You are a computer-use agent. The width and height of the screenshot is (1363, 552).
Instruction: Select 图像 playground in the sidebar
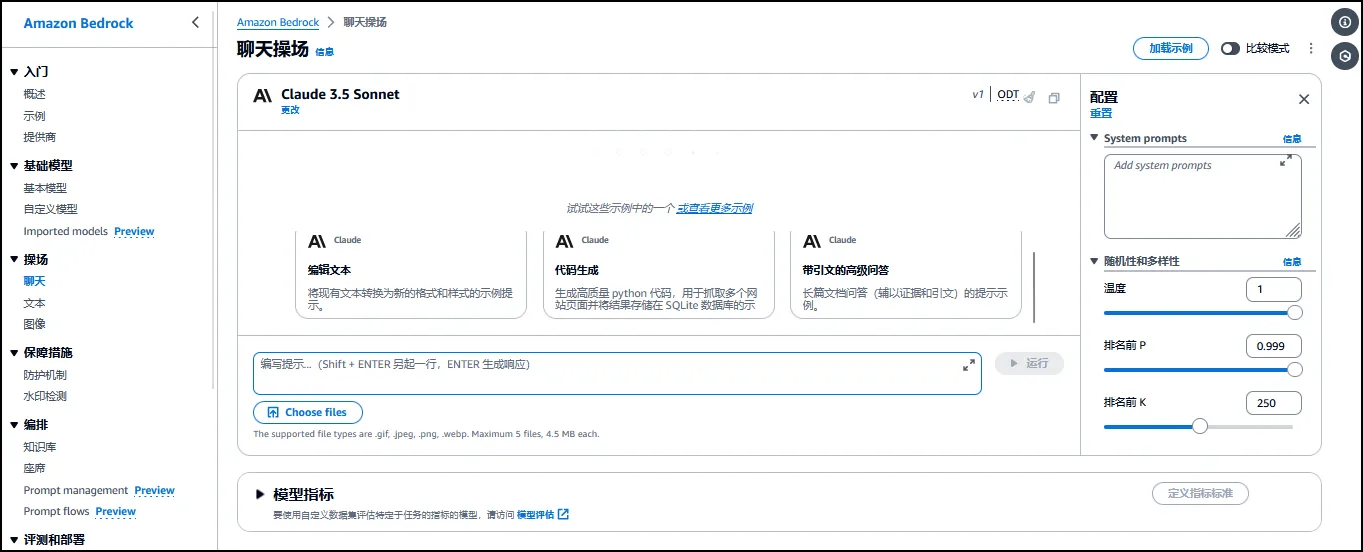35,324
